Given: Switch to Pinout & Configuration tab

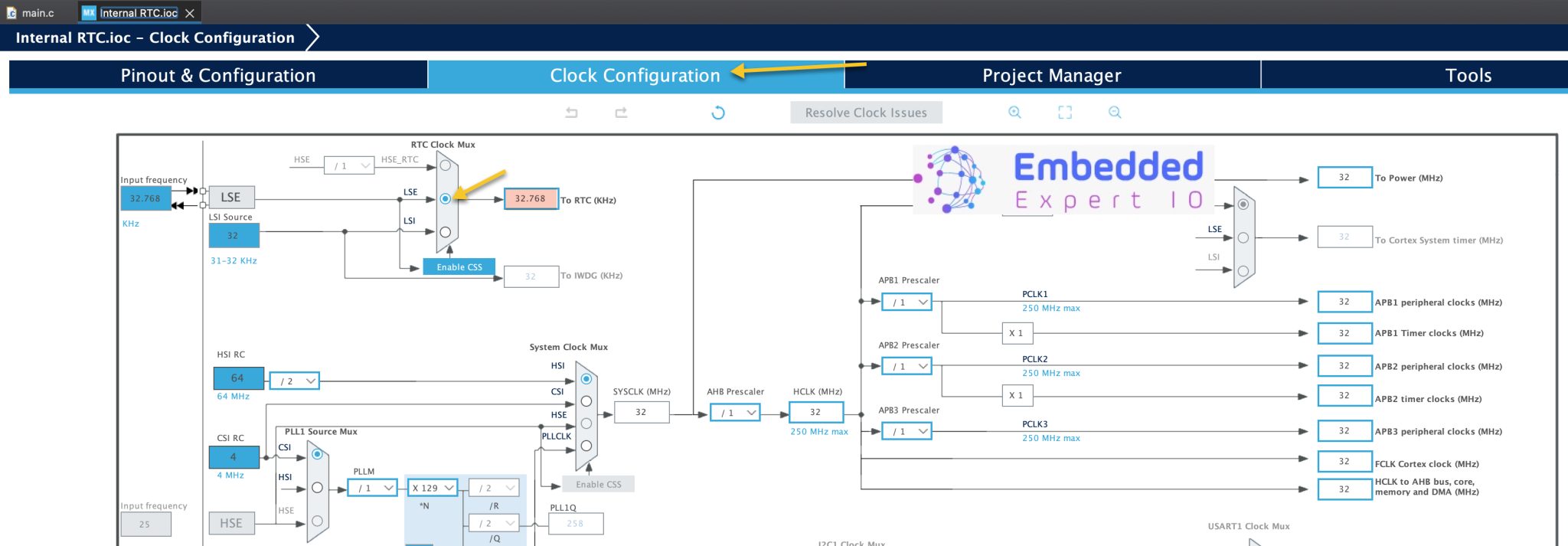Looking at the screenshot, I should coord(218,75).
